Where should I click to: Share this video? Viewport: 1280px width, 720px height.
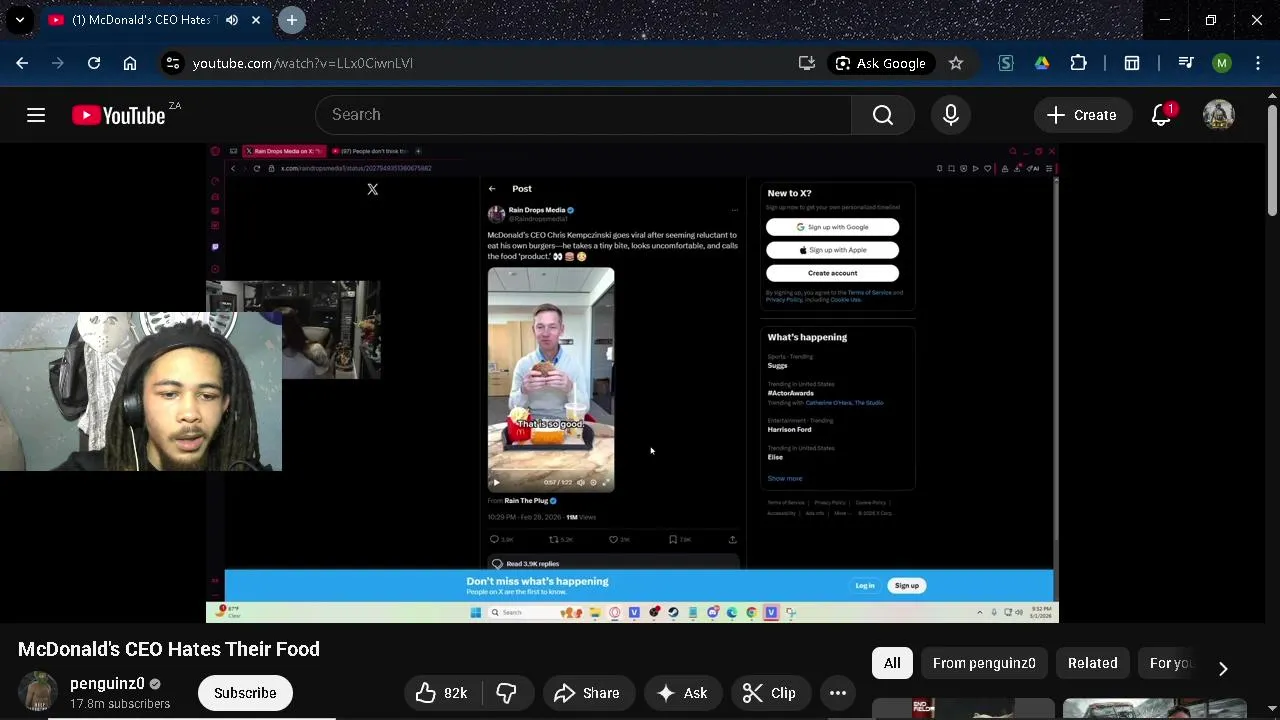click(587, 693)
